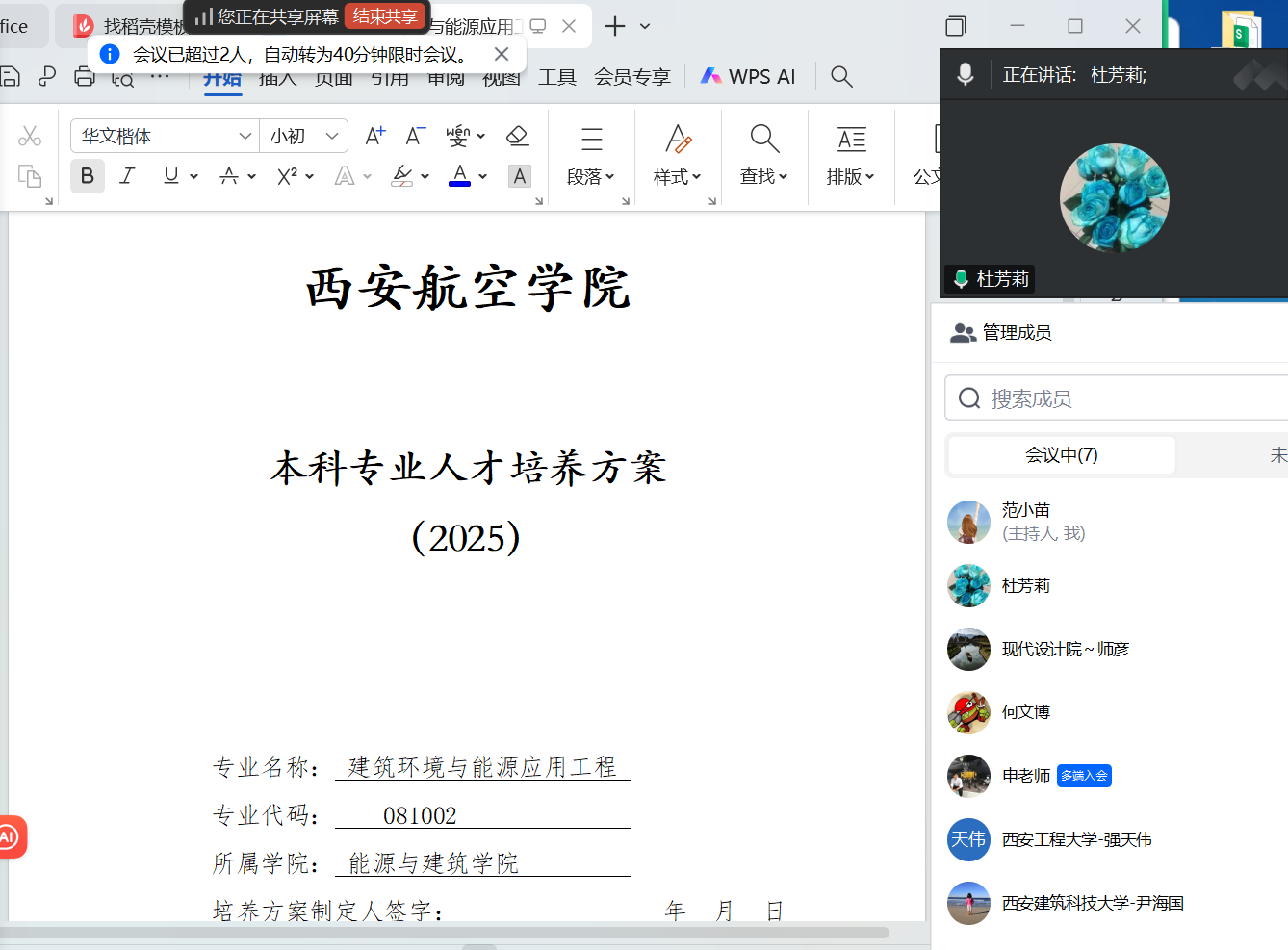
Task: Expand the underline style dropdown arrow
Action: click(x=194, y=177)
